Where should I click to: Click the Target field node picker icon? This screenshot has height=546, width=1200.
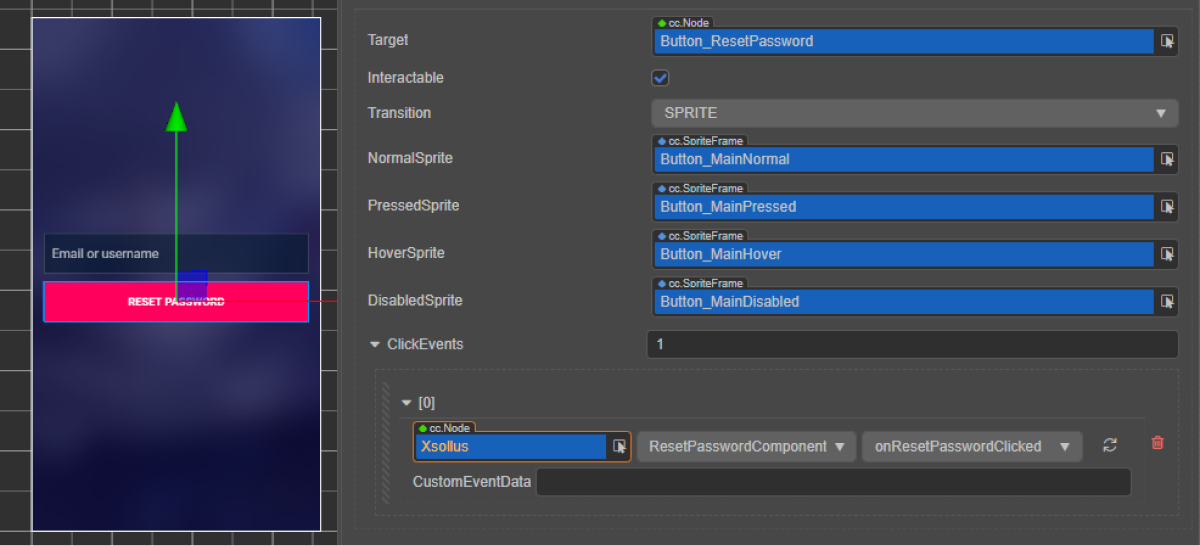coord(1167,41)
